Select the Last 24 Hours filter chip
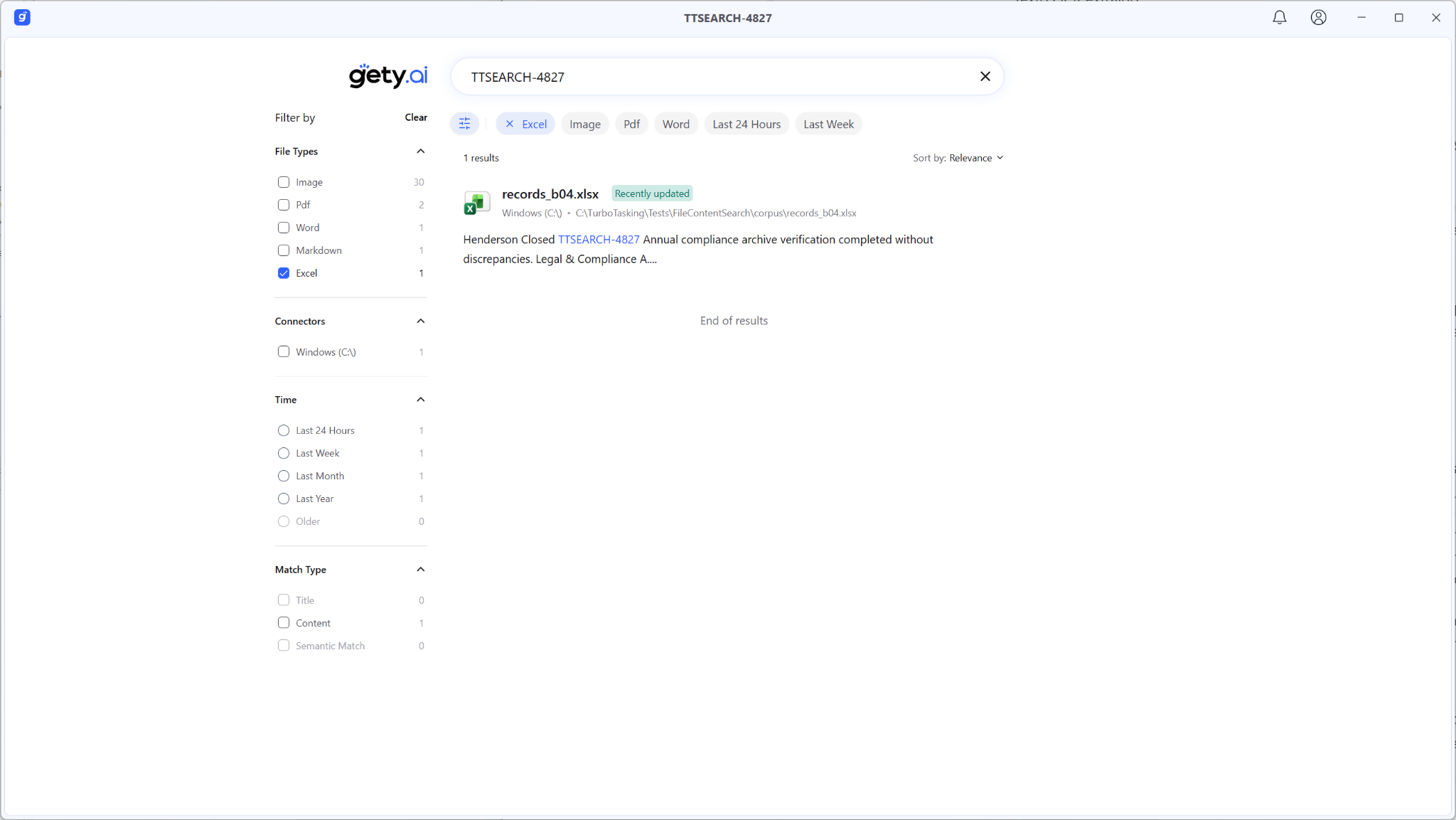The height and width of the screenshot is (820, 1456). click(x=746, y=124)
